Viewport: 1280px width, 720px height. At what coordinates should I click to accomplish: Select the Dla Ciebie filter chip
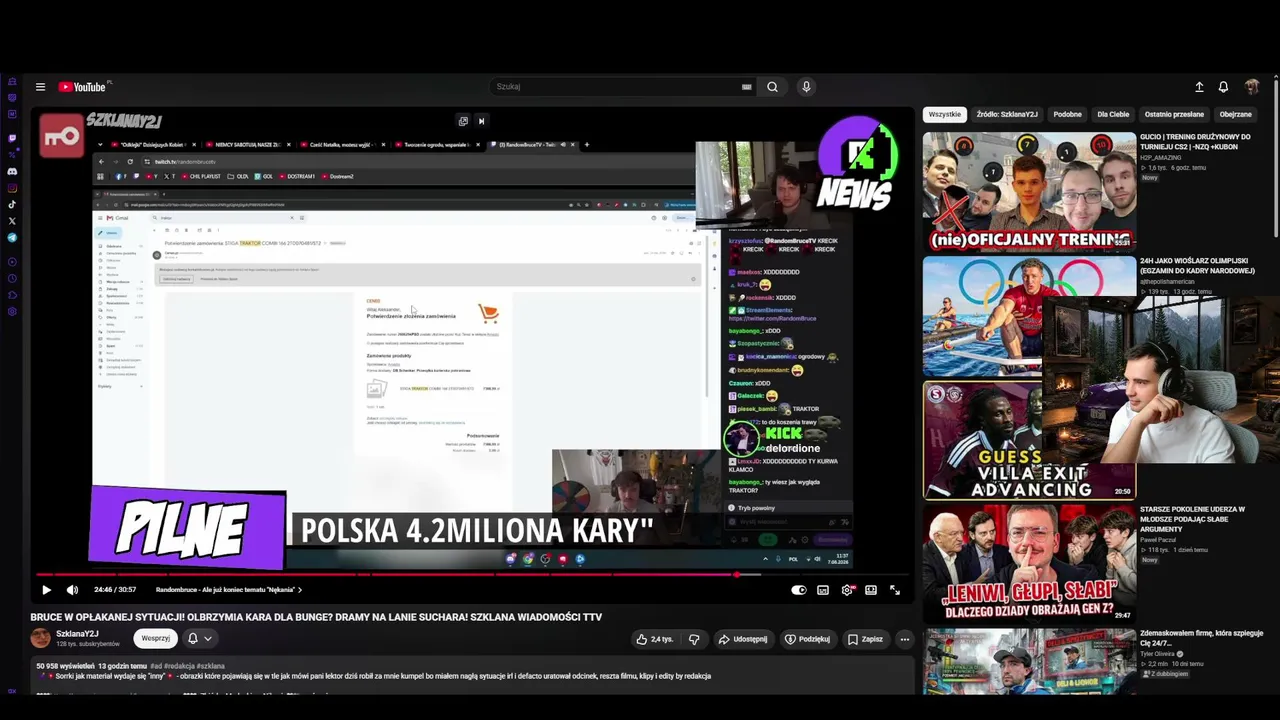tap(1113, 114)
